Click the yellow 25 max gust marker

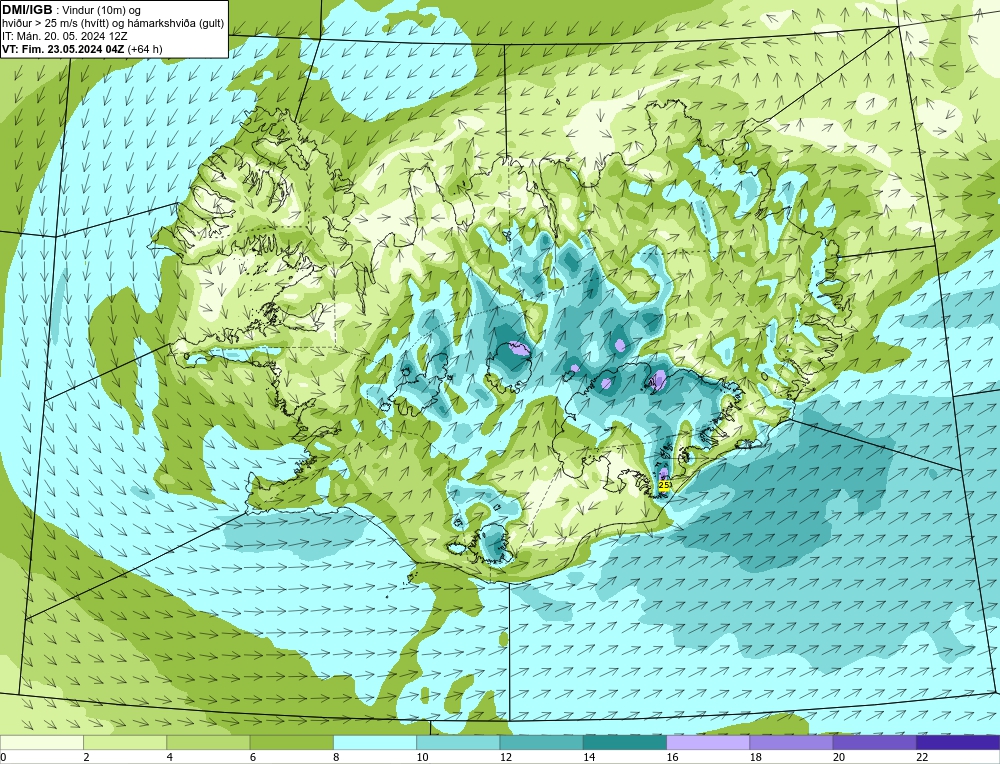tap(664, 485)
